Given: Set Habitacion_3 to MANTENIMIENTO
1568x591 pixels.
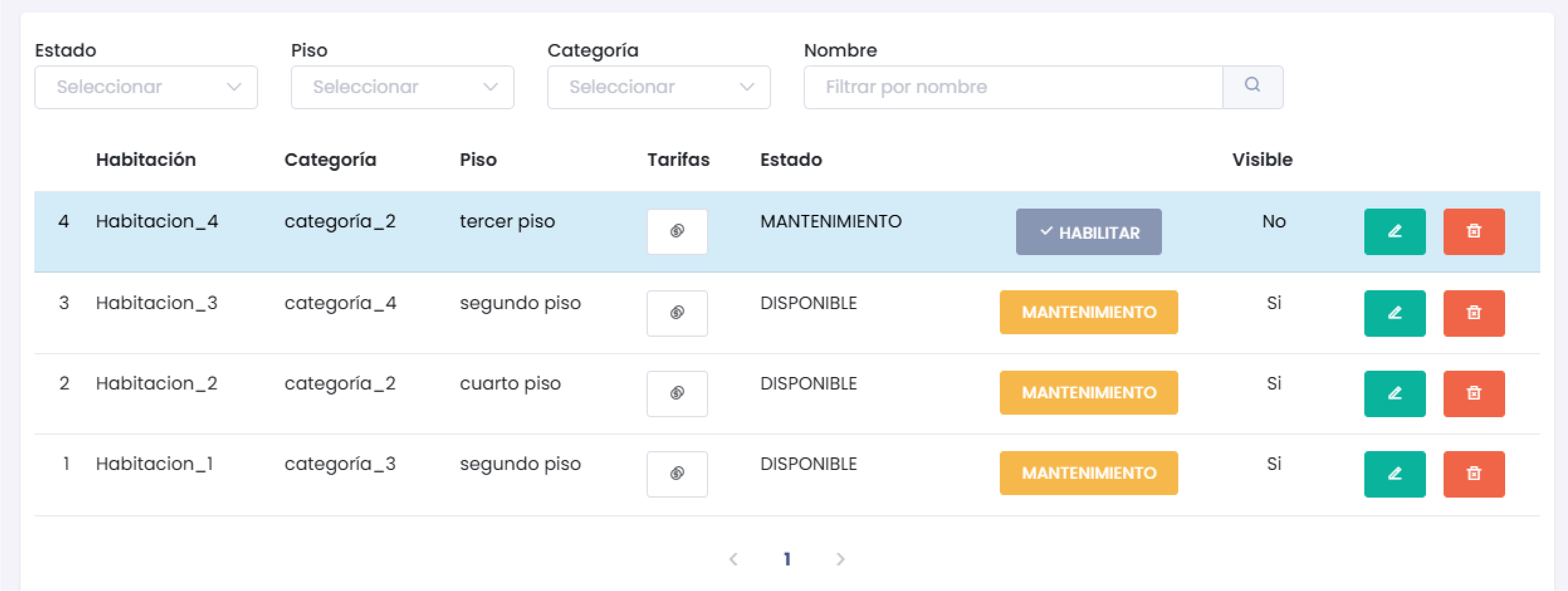Looking at the screenshot, I should pyautogui.click(x=1088, y=312).
